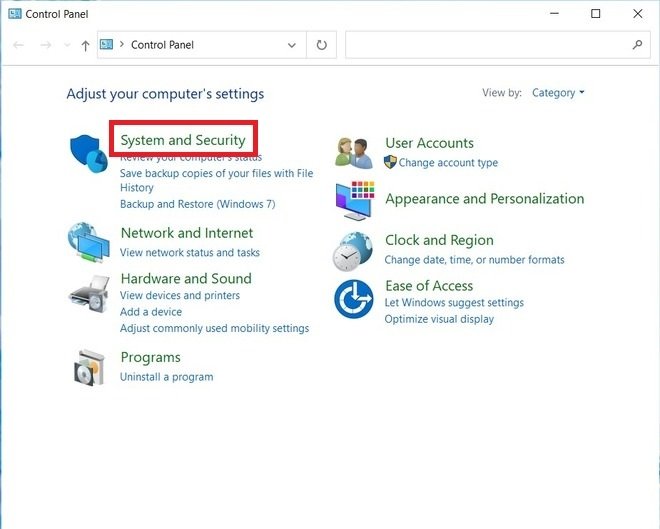
Task: Click the System and Security shield icon
Action: [x=88, y=153]
